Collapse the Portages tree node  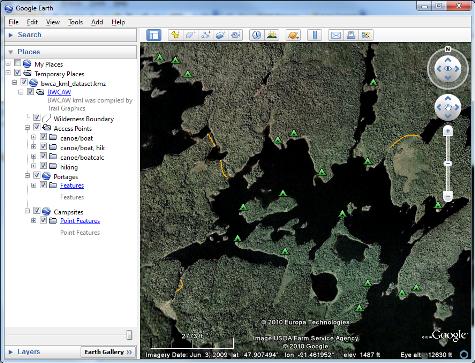[x=27, y=176]
